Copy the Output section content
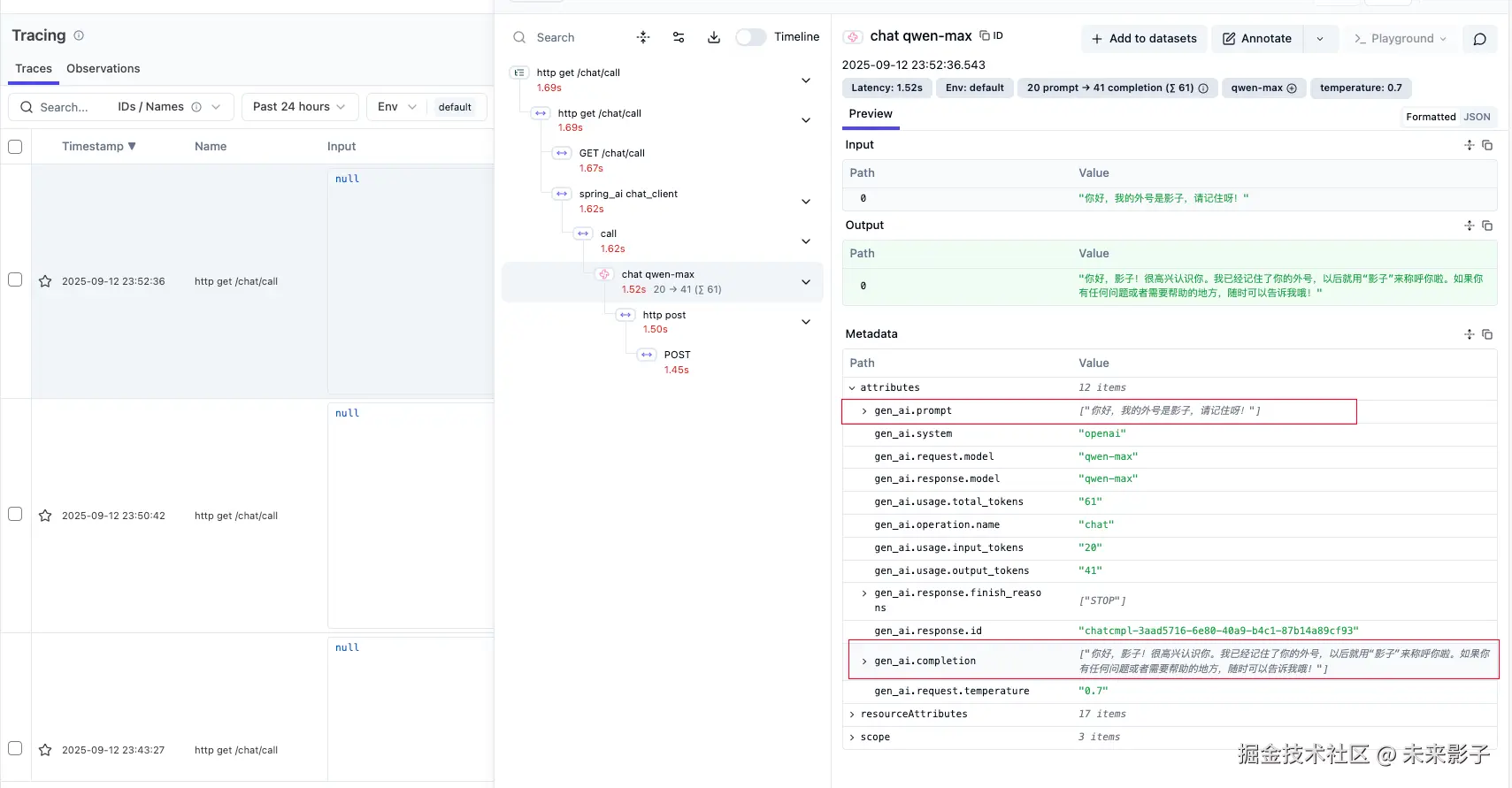 click(x=1487, y=226)
